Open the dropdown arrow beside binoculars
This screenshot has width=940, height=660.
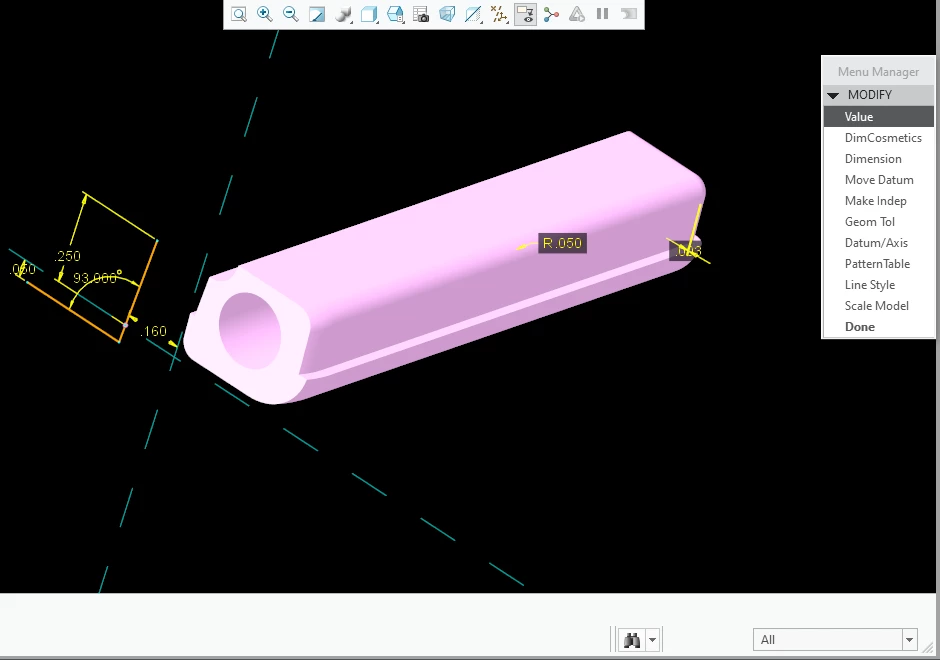pos(652,640)
